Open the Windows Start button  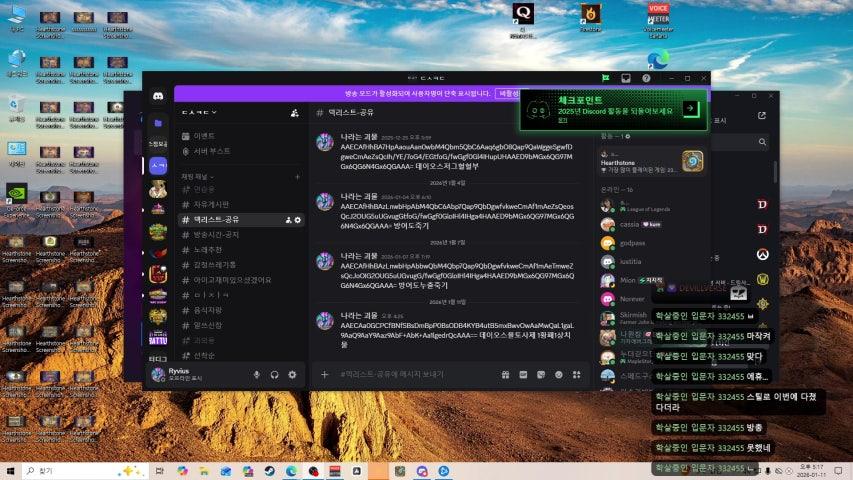[12, 470]
